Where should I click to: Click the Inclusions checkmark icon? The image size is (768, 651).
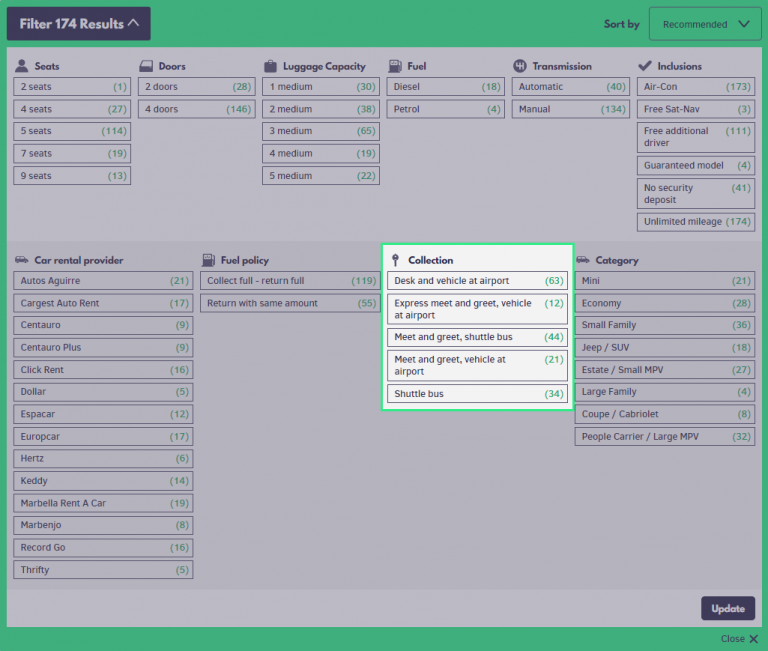pyautogui.click(x=644, y=66)
